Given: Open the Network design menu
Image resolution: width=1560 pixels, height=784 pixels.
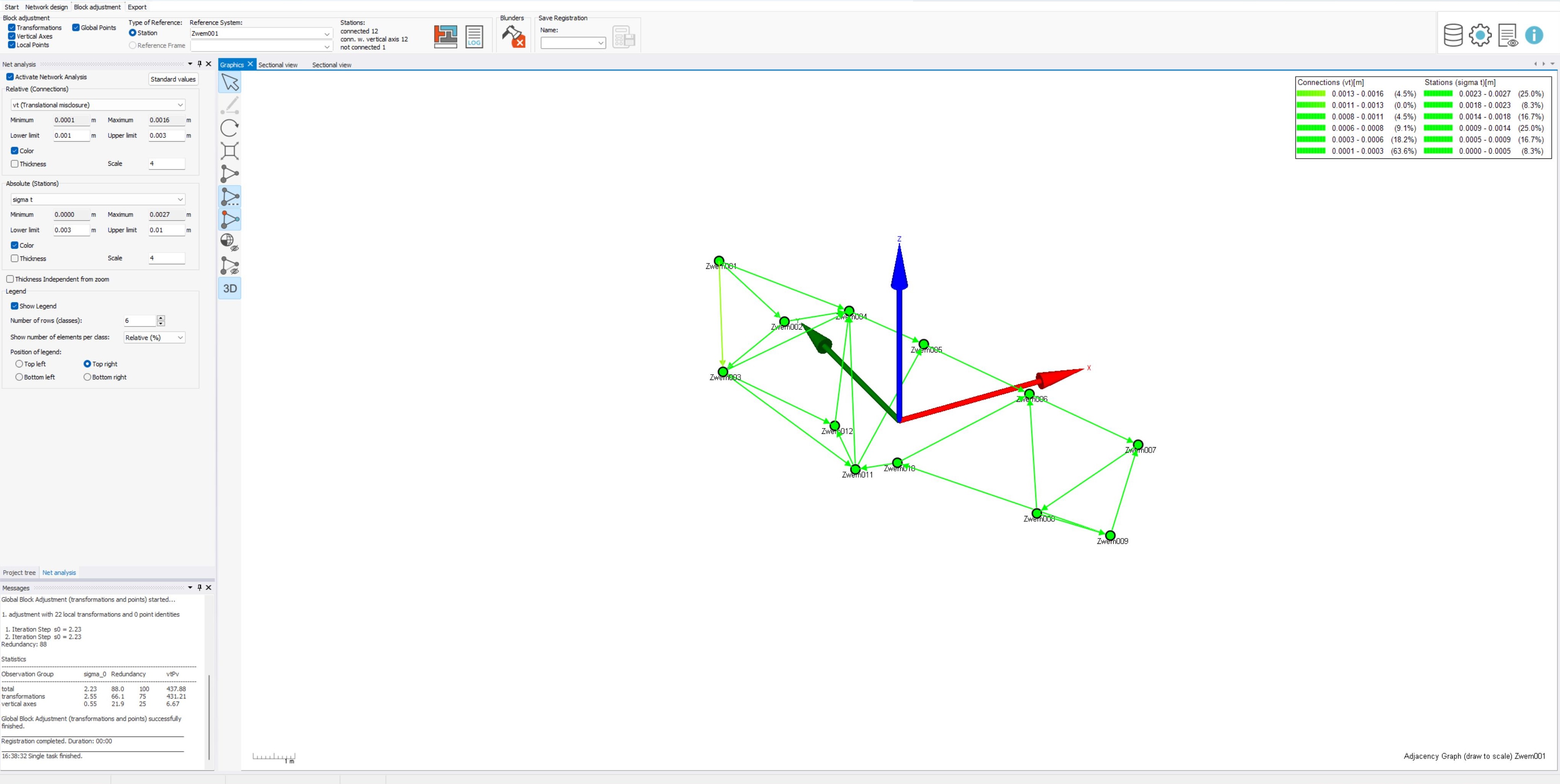Looking at the screenshot, I should click(47, 7).
